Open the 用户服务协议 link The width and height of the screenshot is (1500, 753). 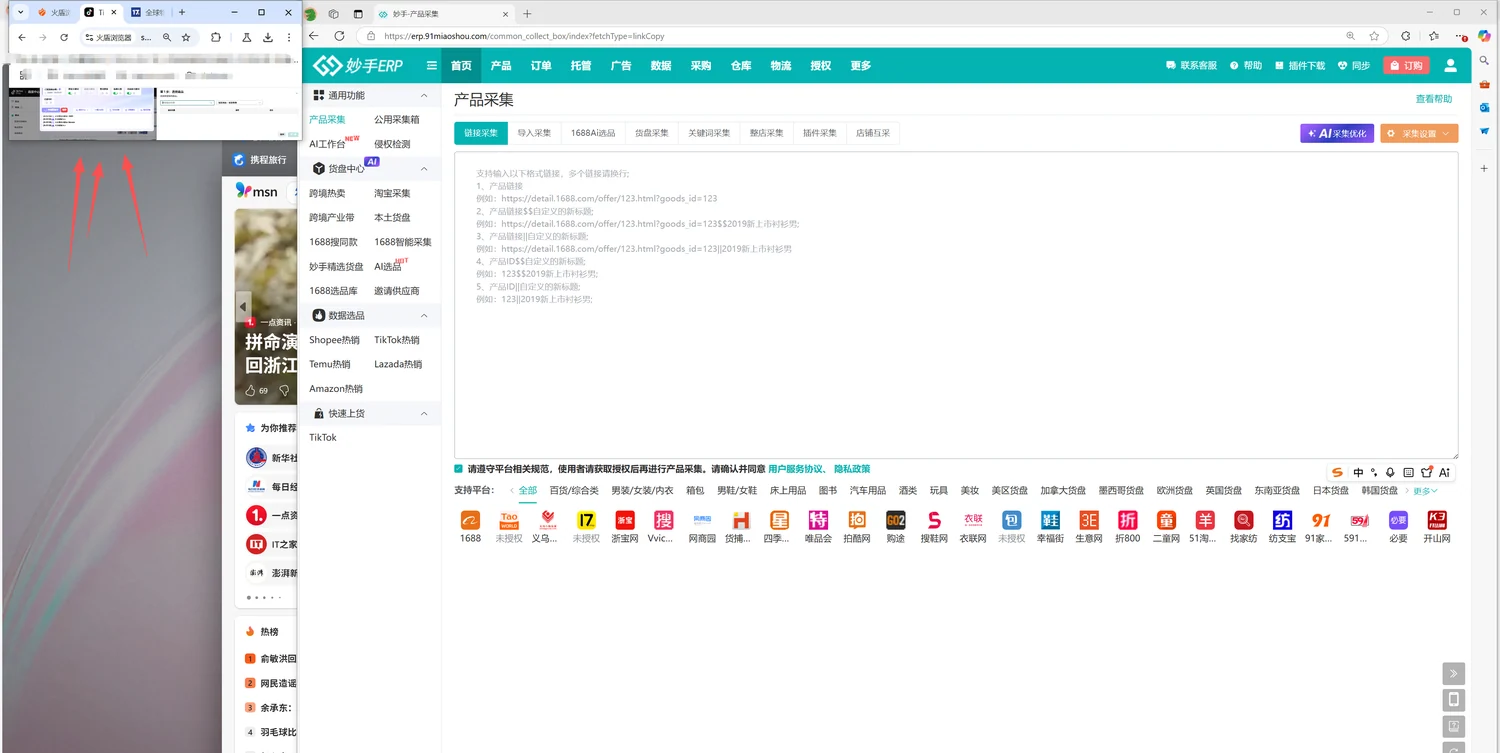tap(796, 469)
